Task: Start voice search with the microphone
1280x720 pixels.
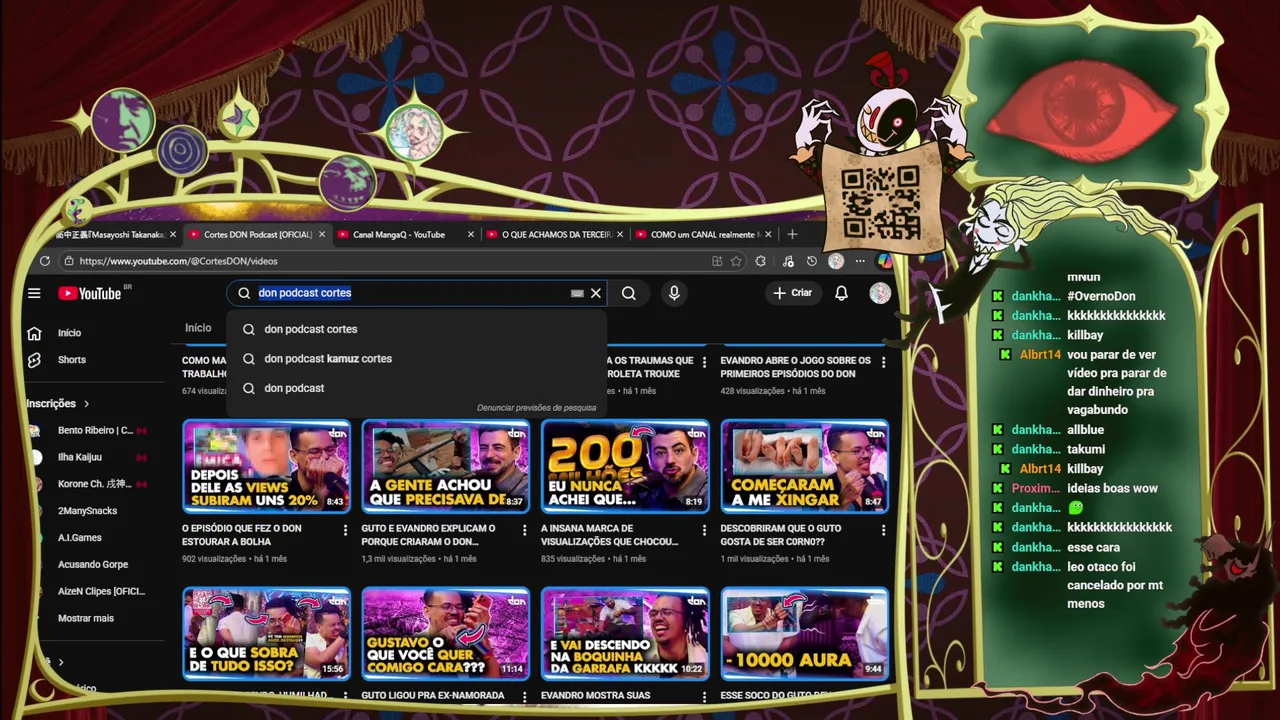Action: pyautogui.click(x=674, y=293)
